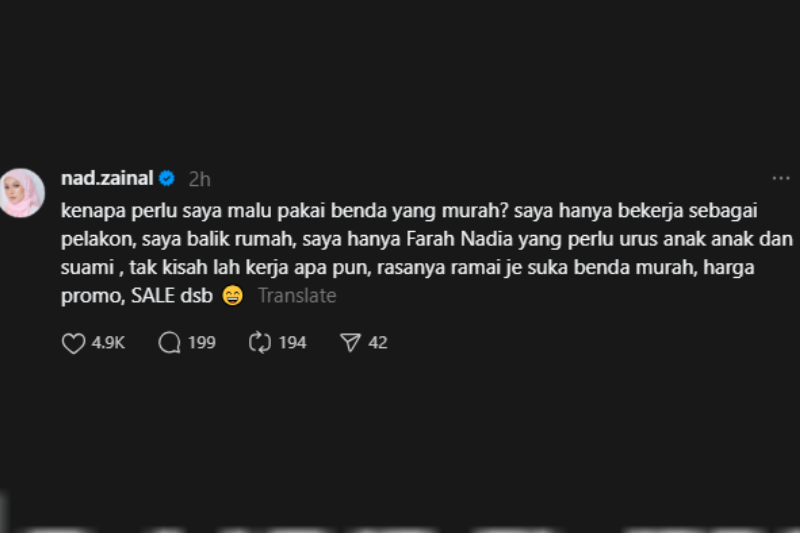The image size is (800, 533).
Task: Click the 42 shares count
Action: (378, 343)
